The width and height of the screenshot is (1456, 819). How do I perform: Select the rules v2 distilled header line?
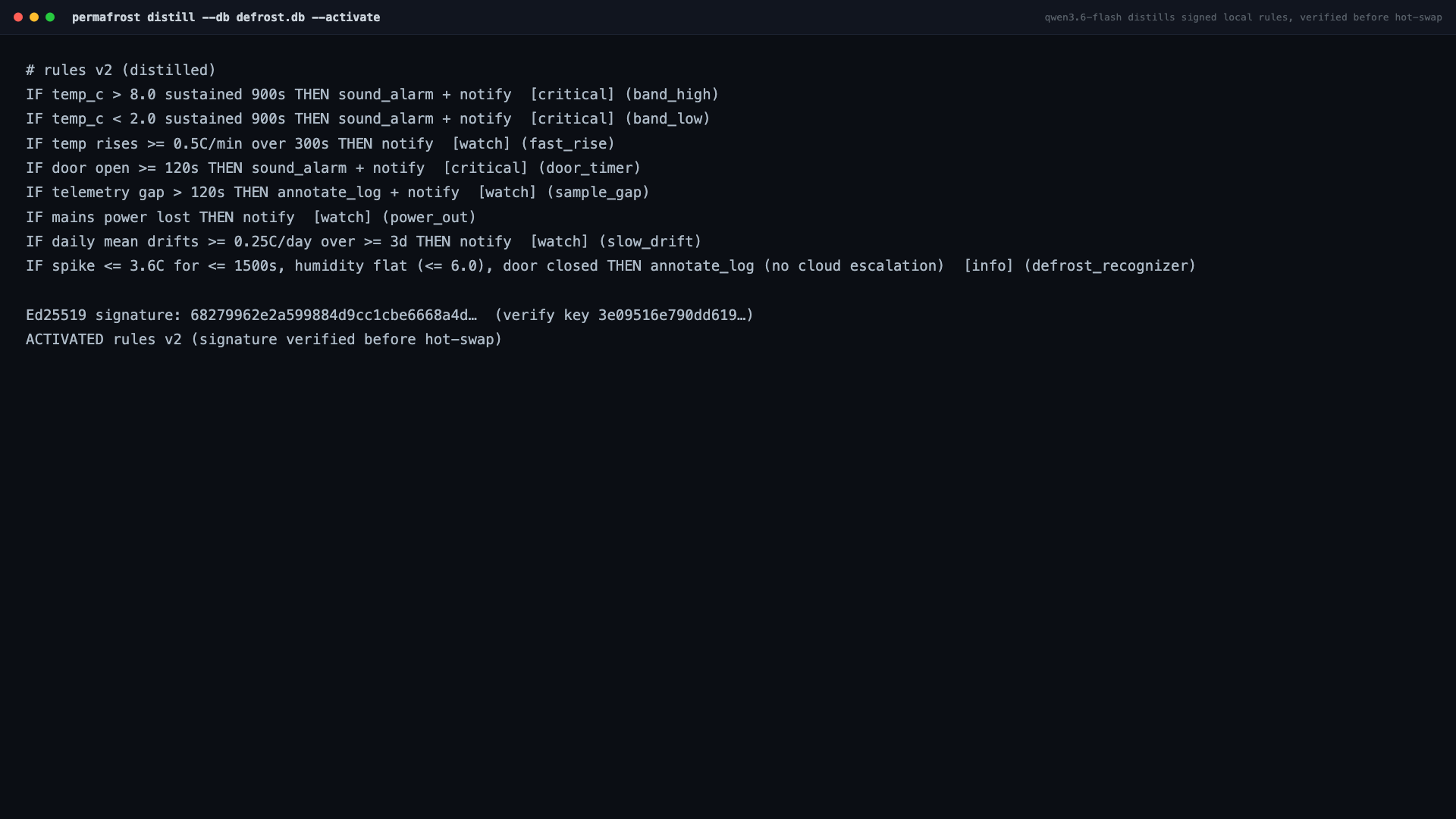pyautogui.click(x=121, y=70)
